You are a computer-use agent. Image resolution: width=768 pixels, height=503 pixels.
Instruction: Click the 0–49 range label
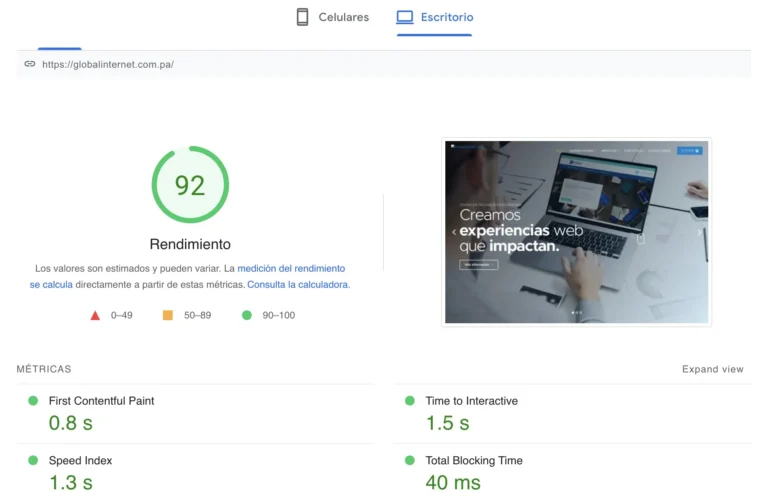(x=121, y=315)
